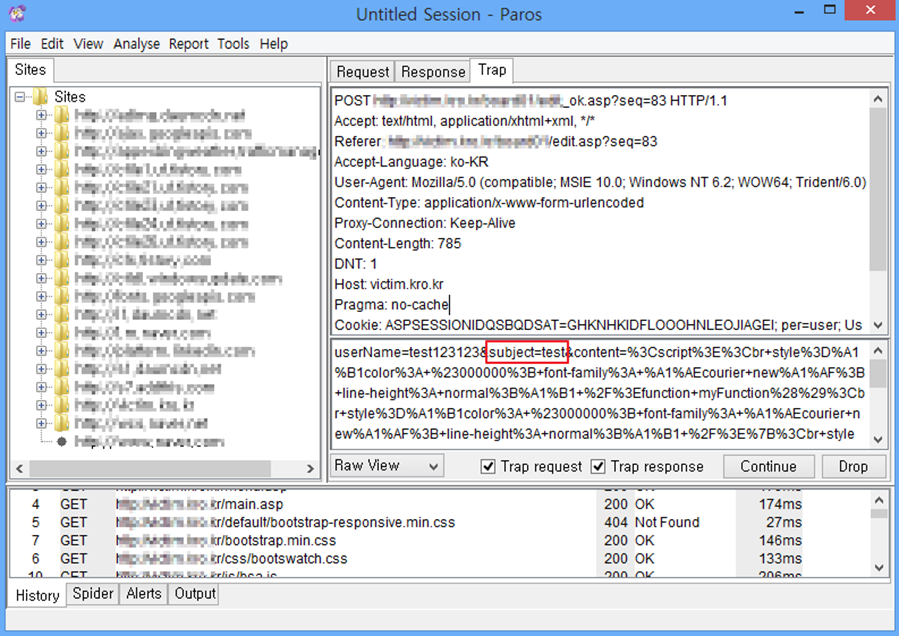Maximize the Paros window

[x=830, y=10]
